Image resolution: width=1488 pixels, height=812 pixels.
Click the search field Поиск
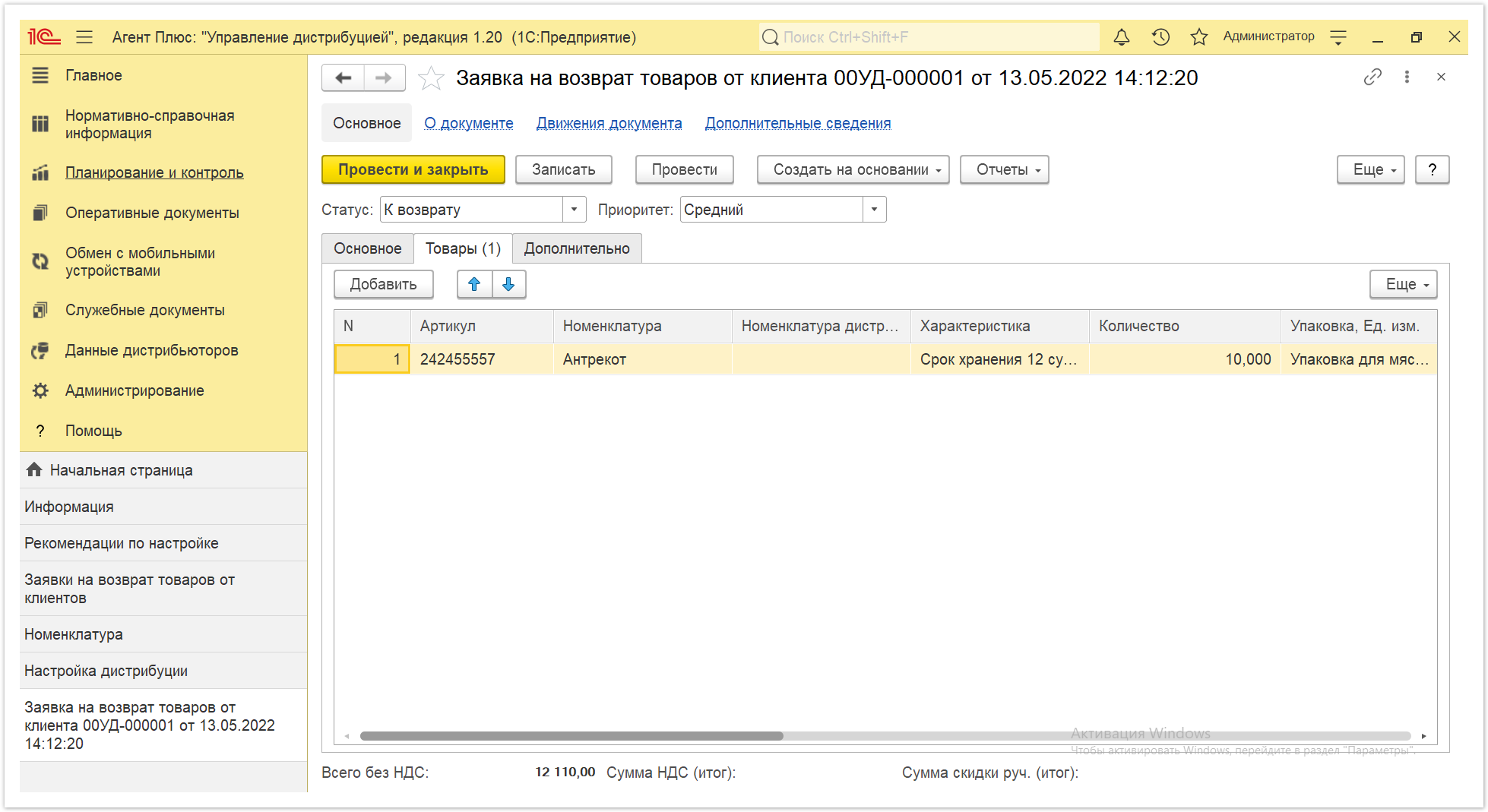pos(929,36)
